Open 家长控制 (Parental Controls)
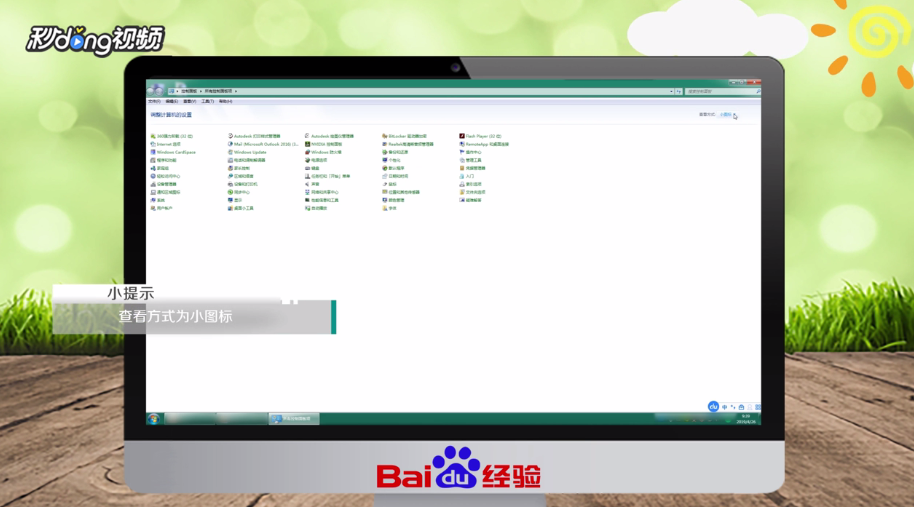This screenshot has width=914, height=507. (x=239, y=168)
